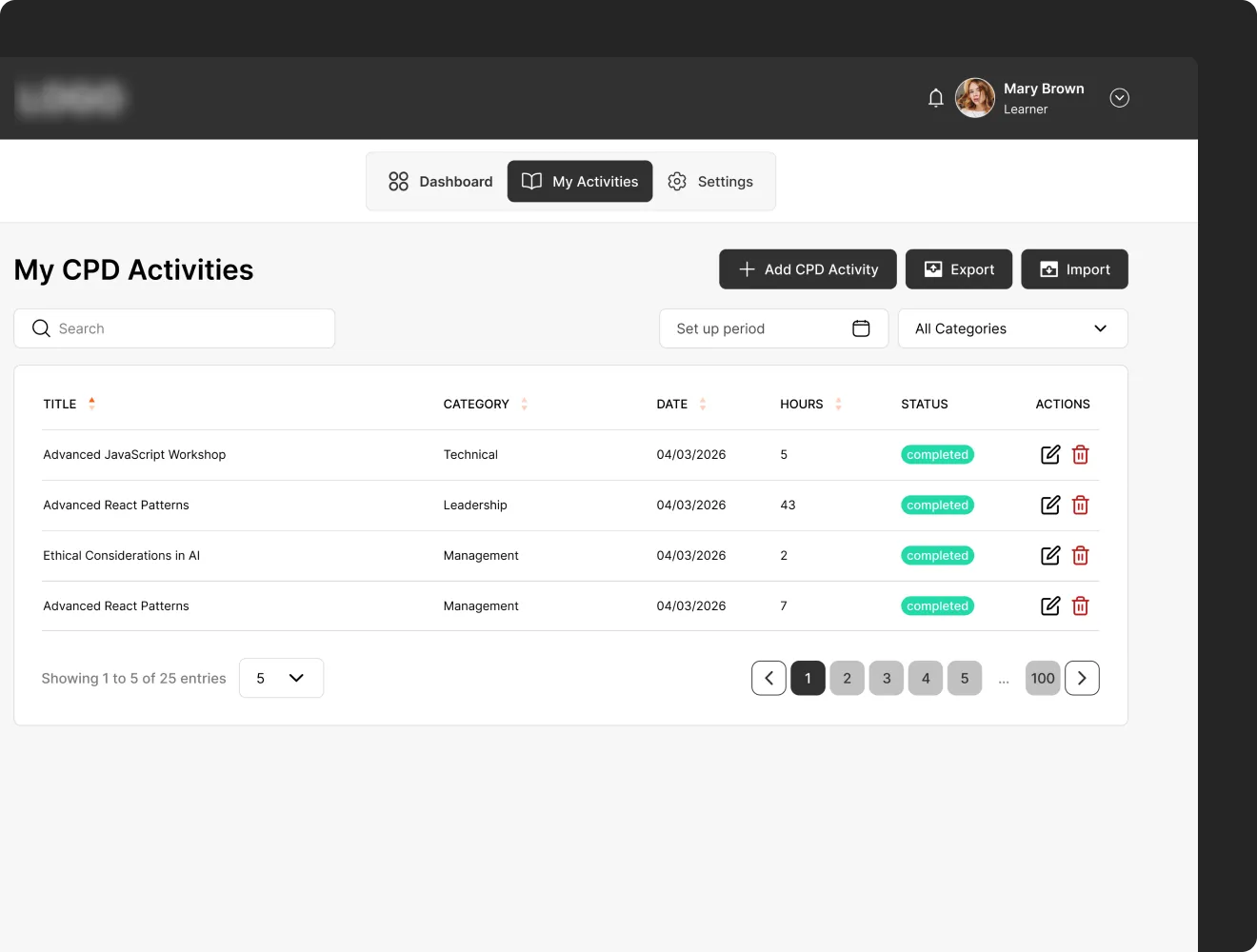
Task: Edit the Advanced JavaScript Workshop entry
Action: tap(1049, 455)
